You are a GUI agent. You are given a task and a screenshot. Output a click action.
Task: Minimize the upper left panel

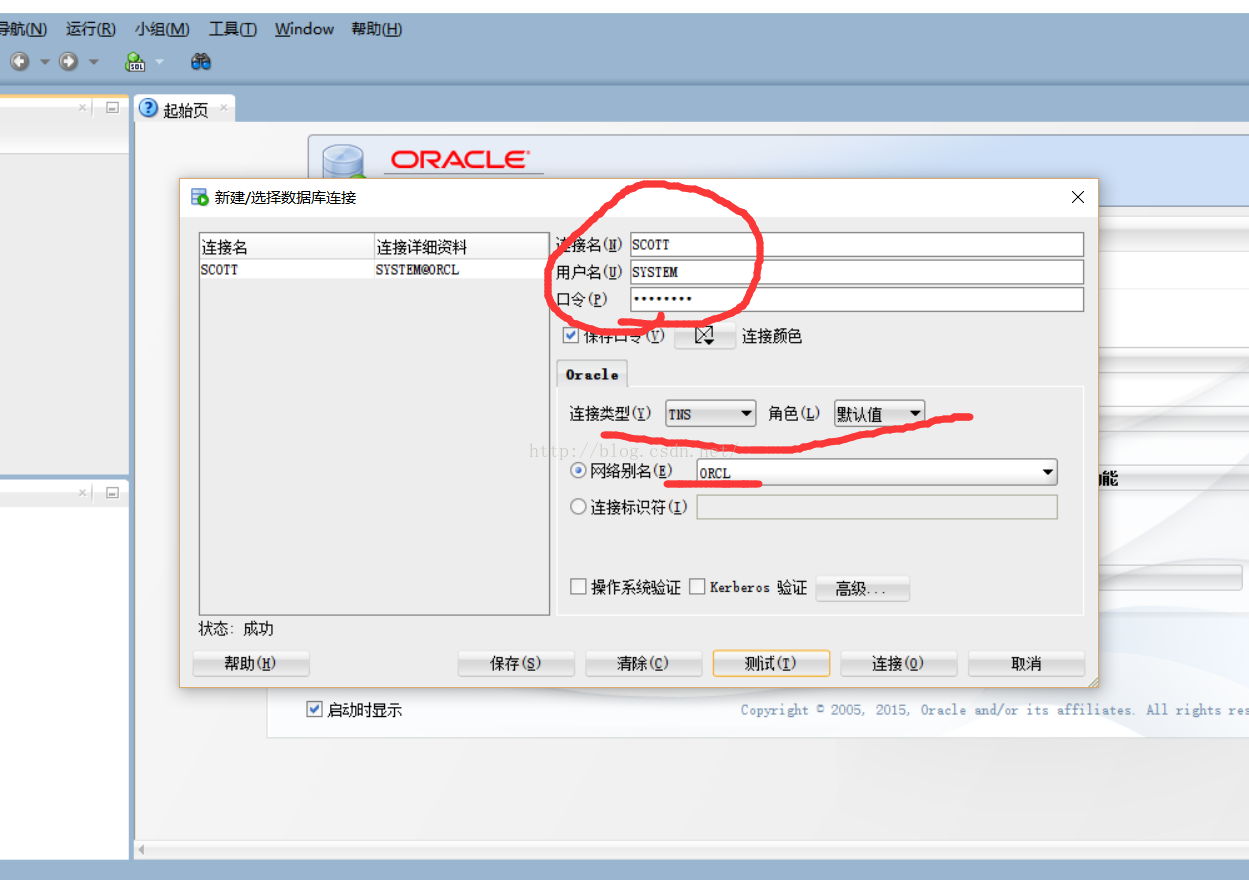[112, 108]
